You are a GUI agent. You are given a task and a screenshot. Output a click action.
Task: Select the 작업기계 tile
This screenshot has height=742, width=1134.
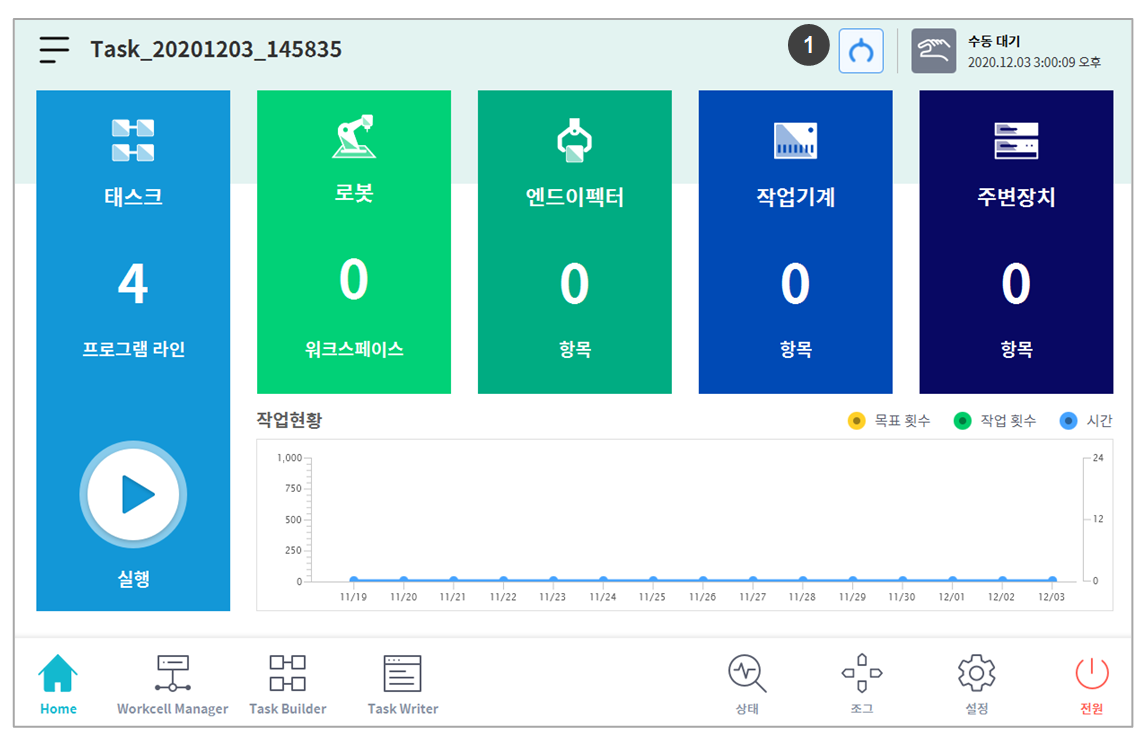coord(795,242)
